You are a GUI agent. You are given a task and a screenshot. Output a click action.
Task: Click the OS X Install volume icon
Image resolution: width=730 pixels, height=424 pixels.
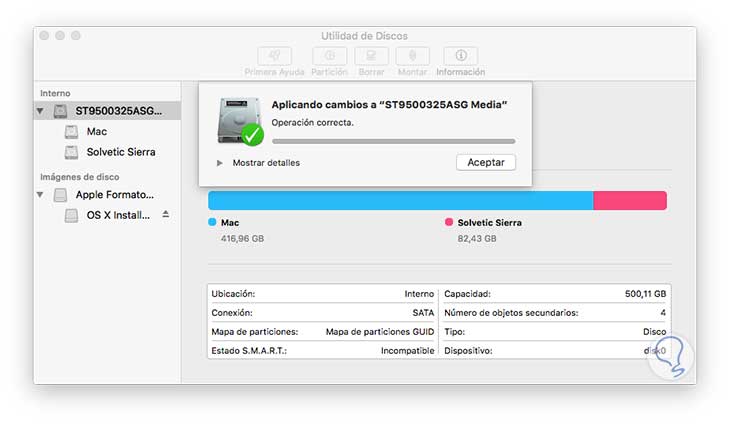[71, 215]
